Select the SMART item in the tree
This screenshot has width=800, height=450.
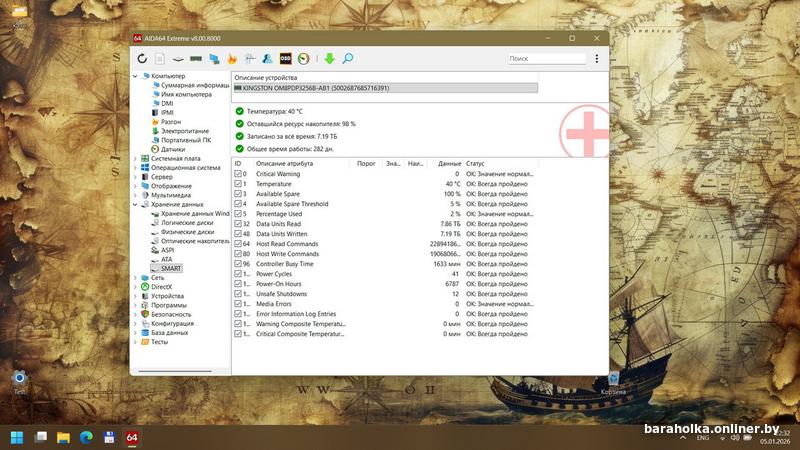[x=171, y=268]
